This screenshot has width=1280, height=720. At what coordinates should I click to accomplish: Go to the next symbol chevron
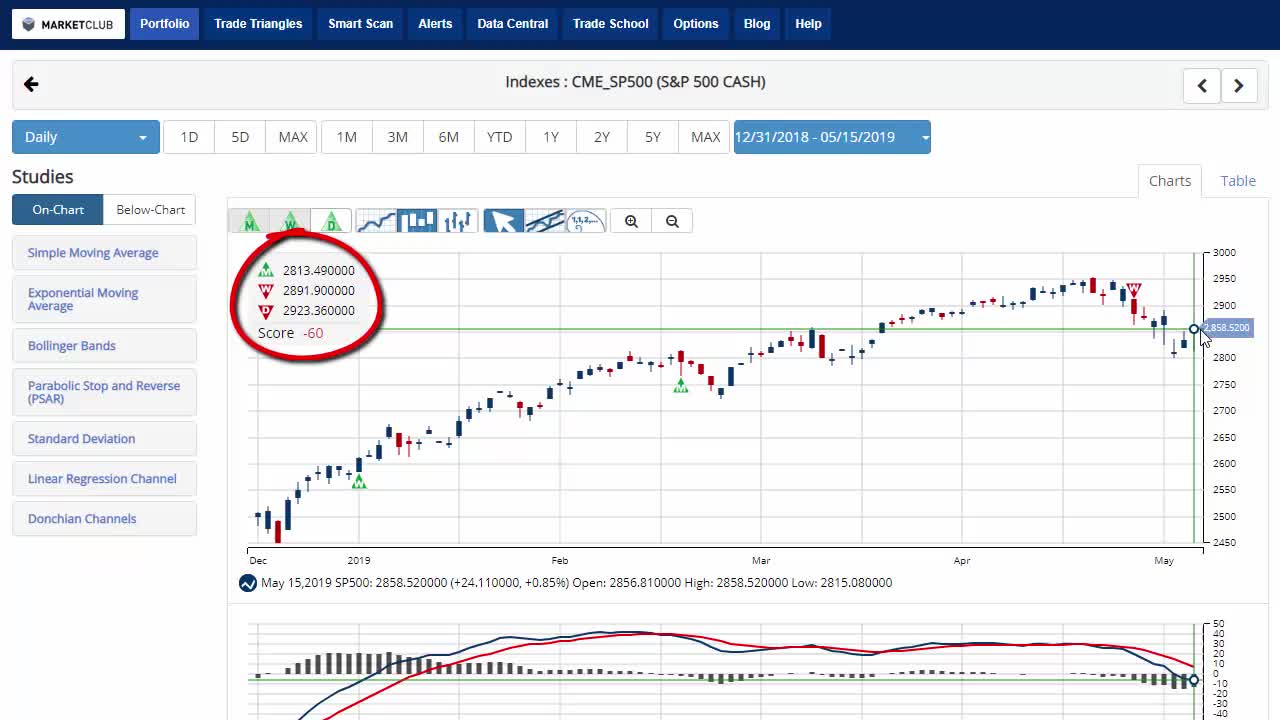point(1239,85)
